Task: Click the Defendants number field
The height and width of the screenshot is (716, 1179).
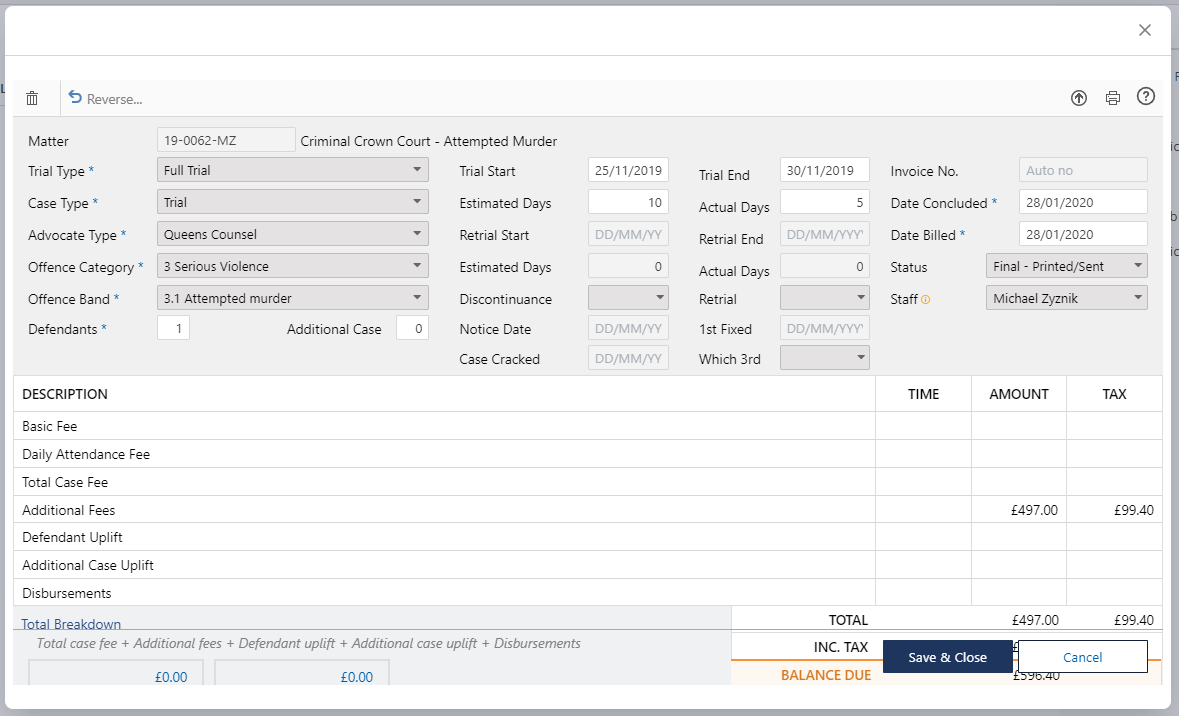Action: (x=173, y=328)
